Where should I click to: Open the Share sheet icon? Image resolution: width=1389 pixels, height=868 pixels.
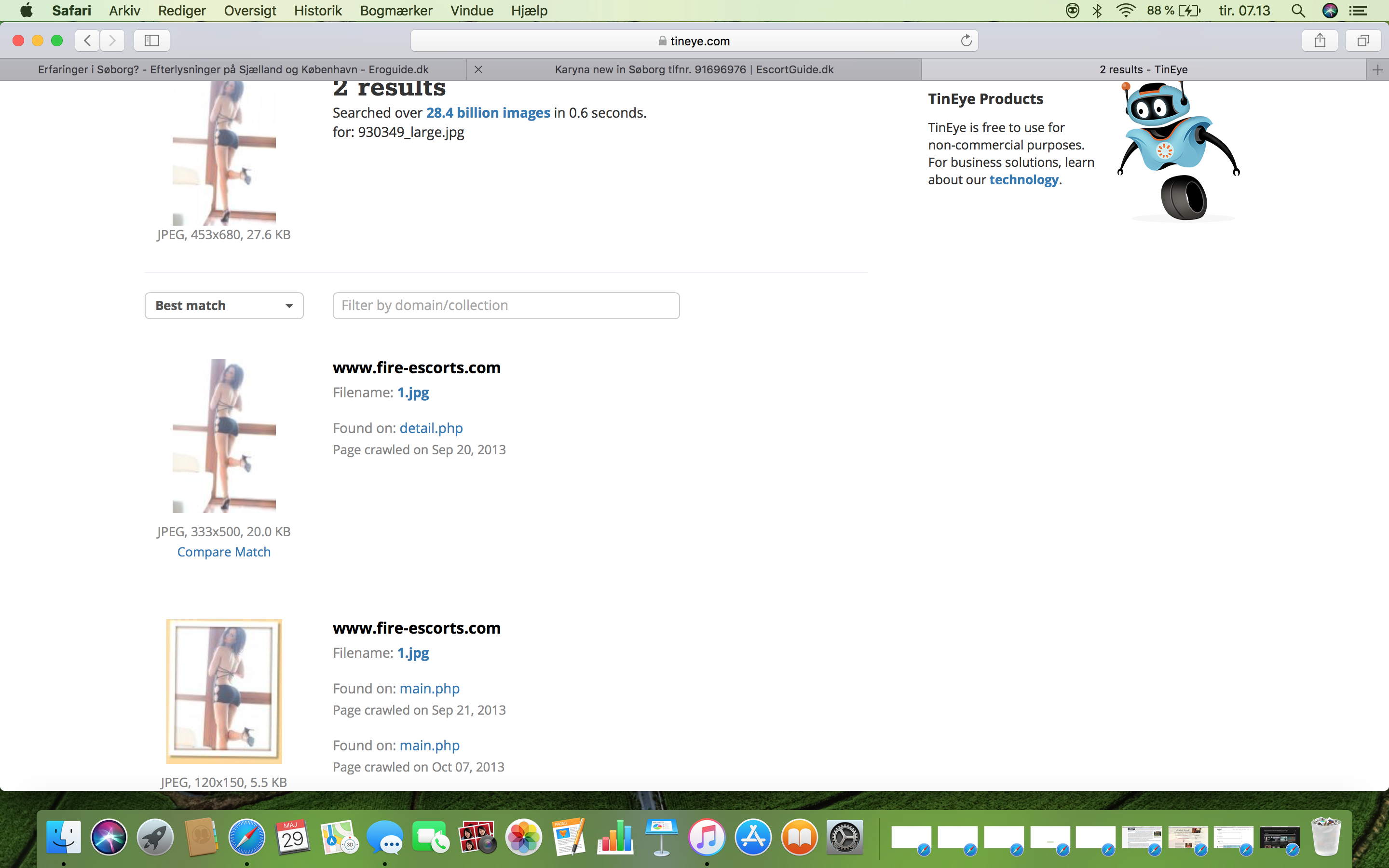pos(1320,41)
